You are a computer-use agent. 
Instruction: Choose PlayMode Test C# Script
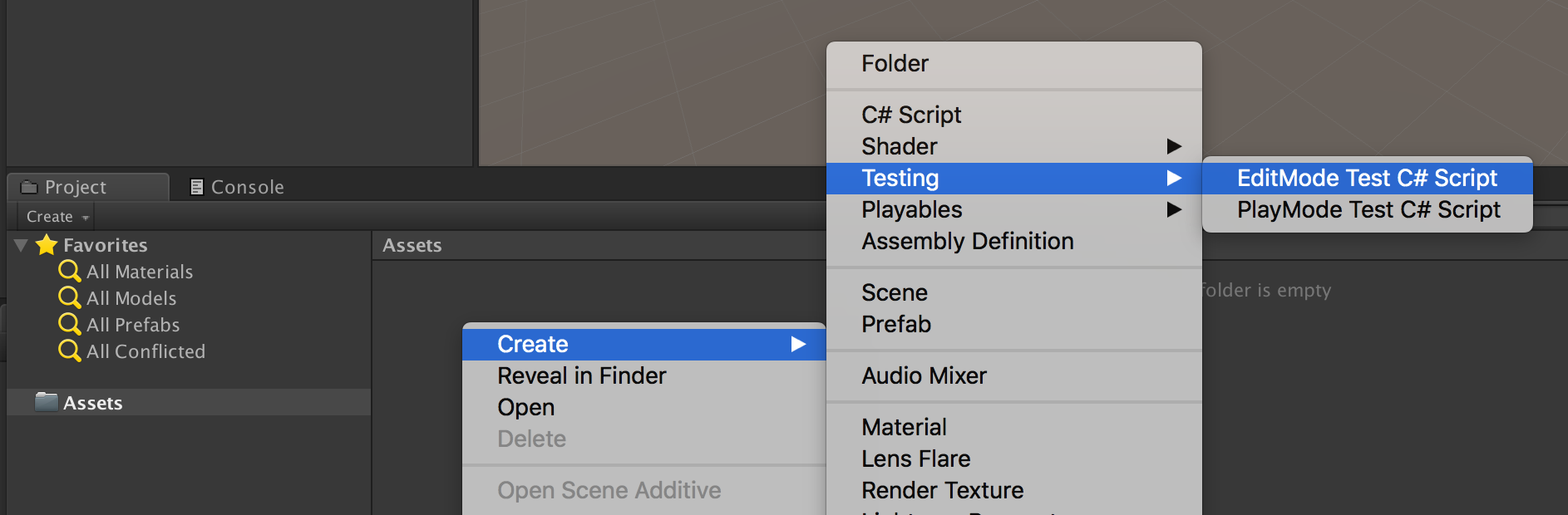click(x=1368, y=209)
